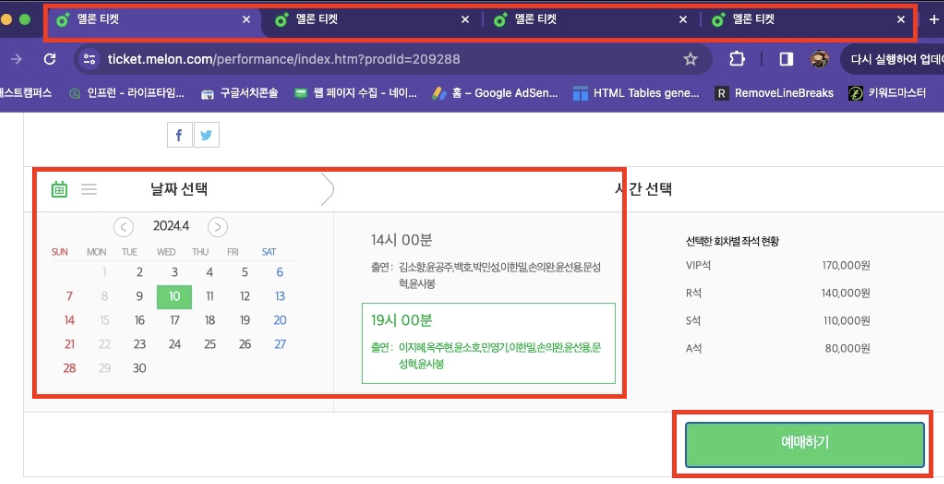
Task: Close the first 멜론 티켓 tab
Action: (246, 20)
